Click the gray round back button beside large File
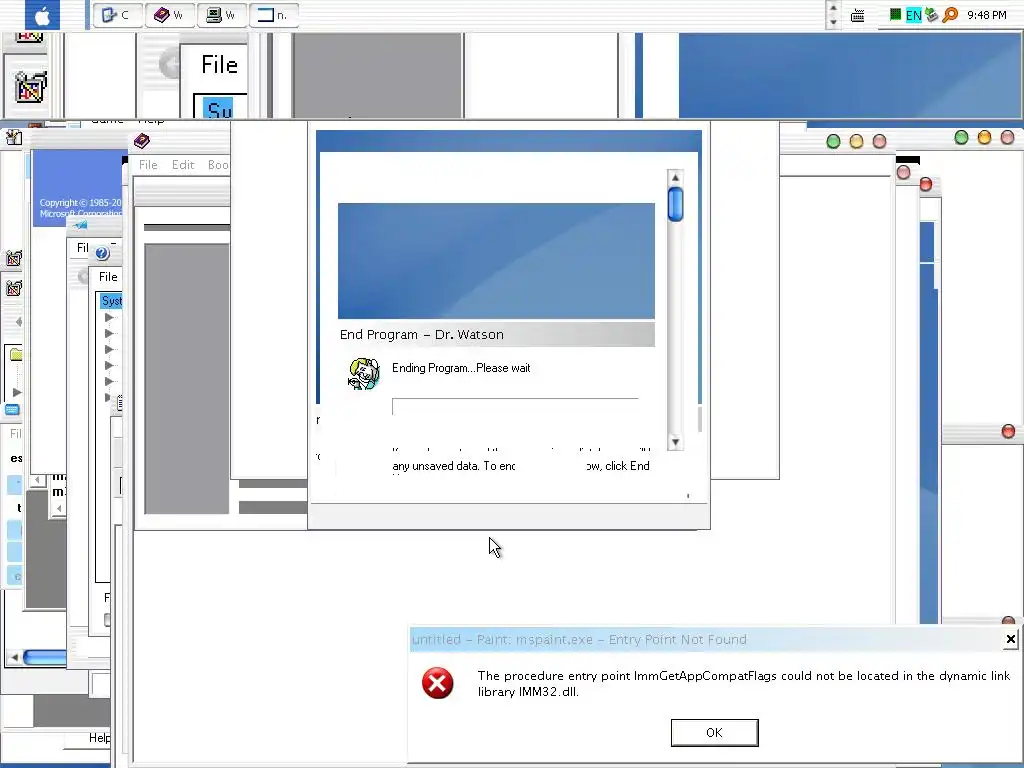Screen dimensions: 1024x768 (170, 64)
